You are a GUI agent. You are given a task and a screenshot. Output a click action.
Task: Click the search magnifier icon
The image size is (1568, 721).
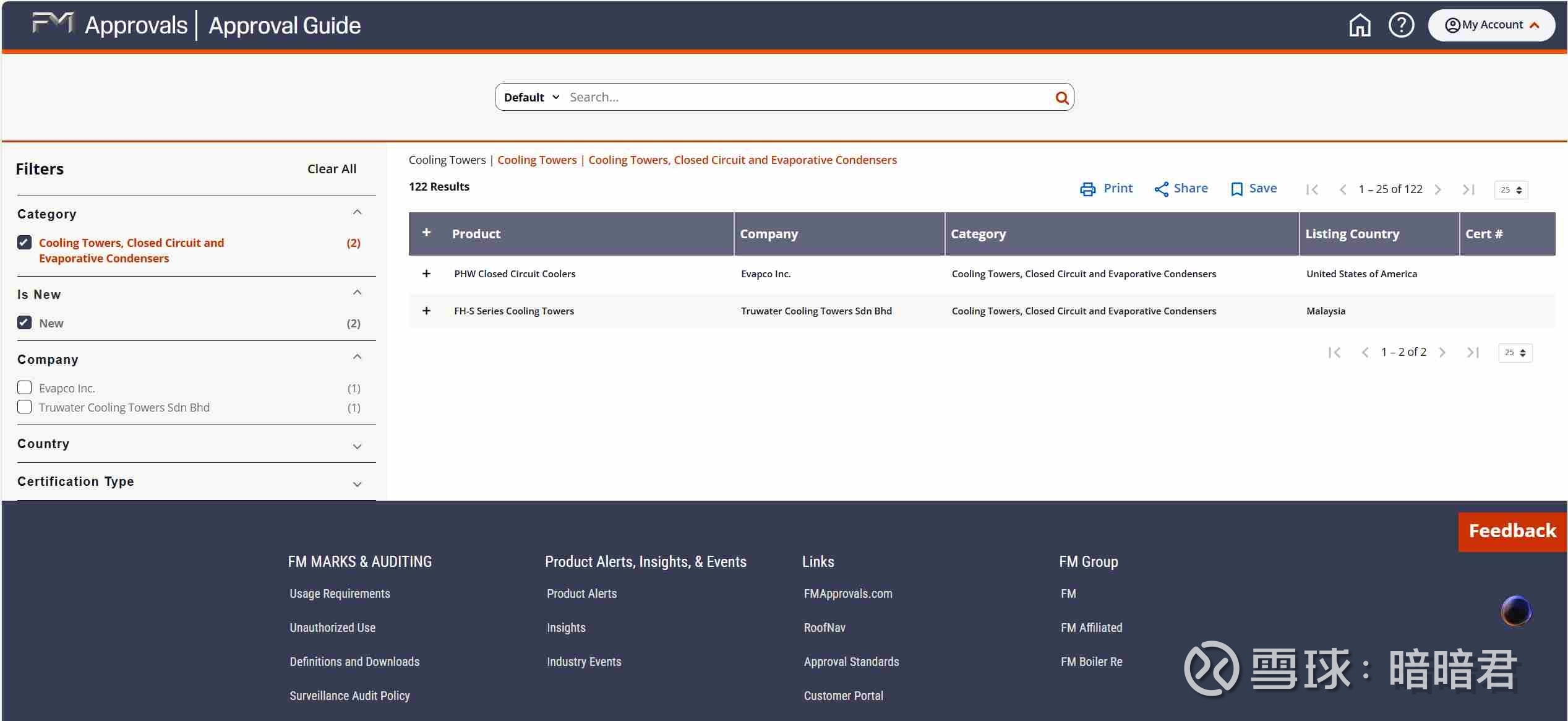[x=1061, y=97]
